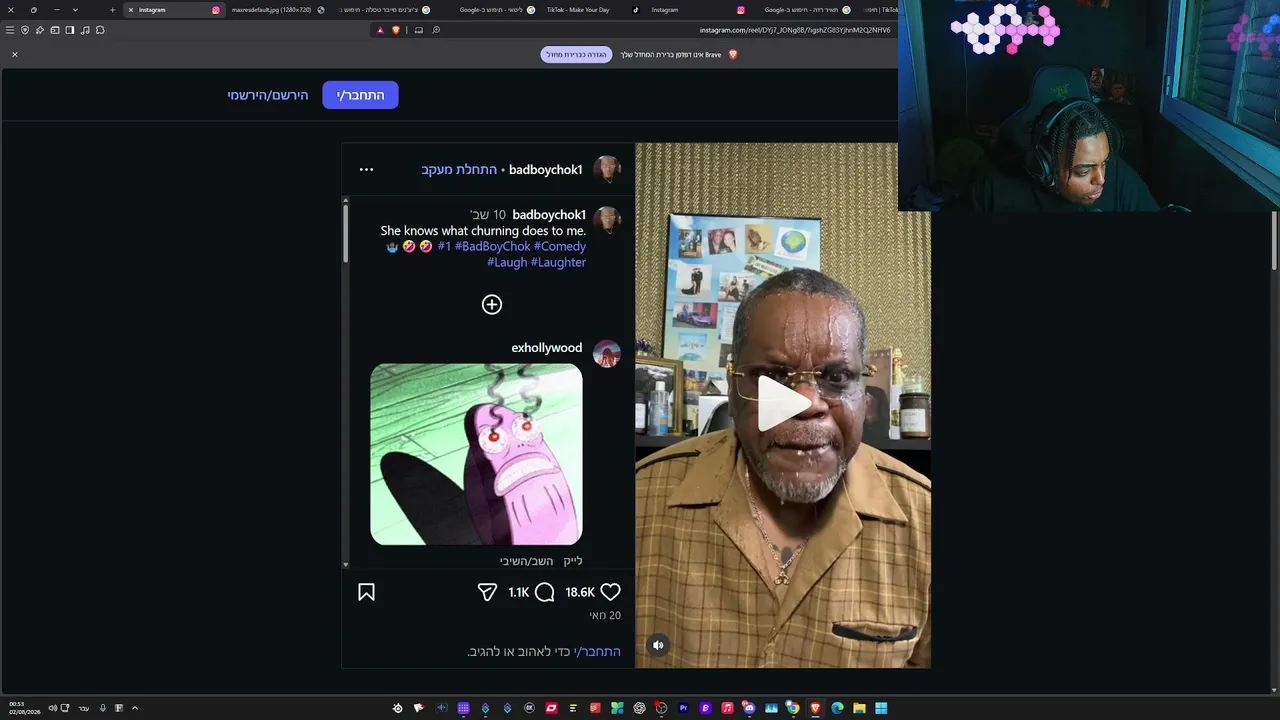Click the blue log in button

click(x=360, y=95)
